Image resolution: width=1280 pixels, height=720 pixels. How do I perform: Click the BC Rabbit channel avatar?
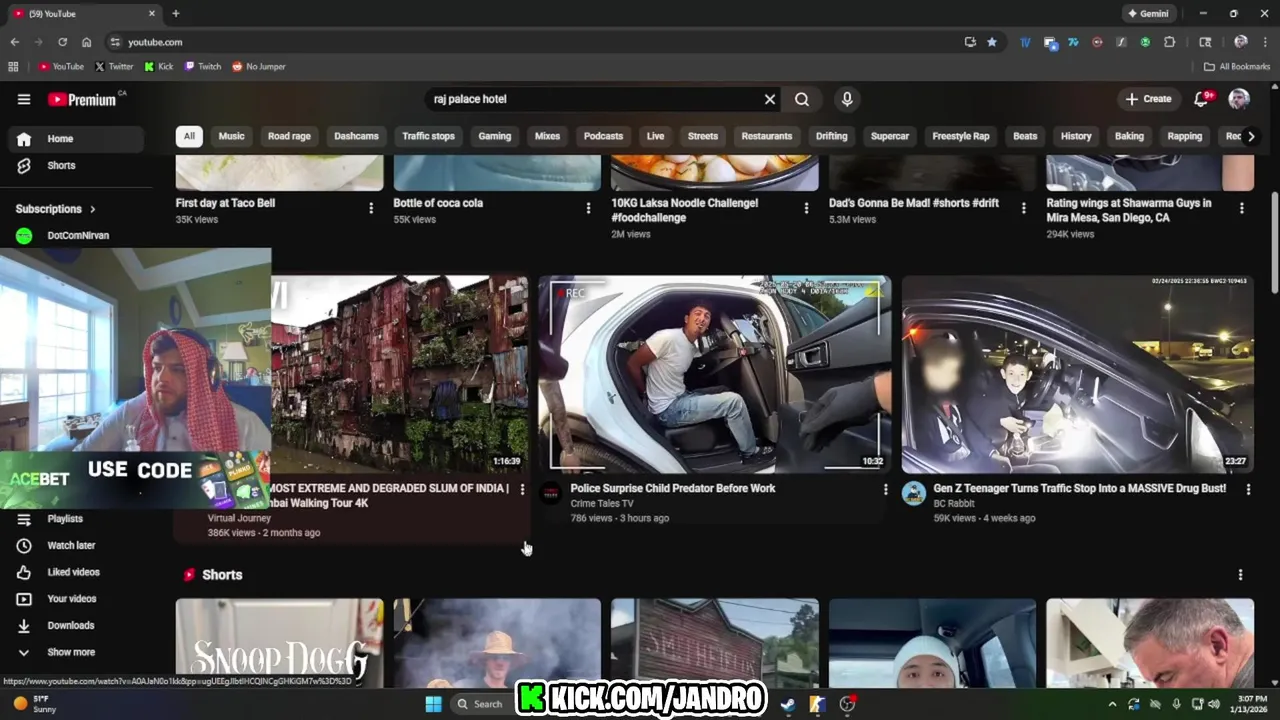coord(914,493)
